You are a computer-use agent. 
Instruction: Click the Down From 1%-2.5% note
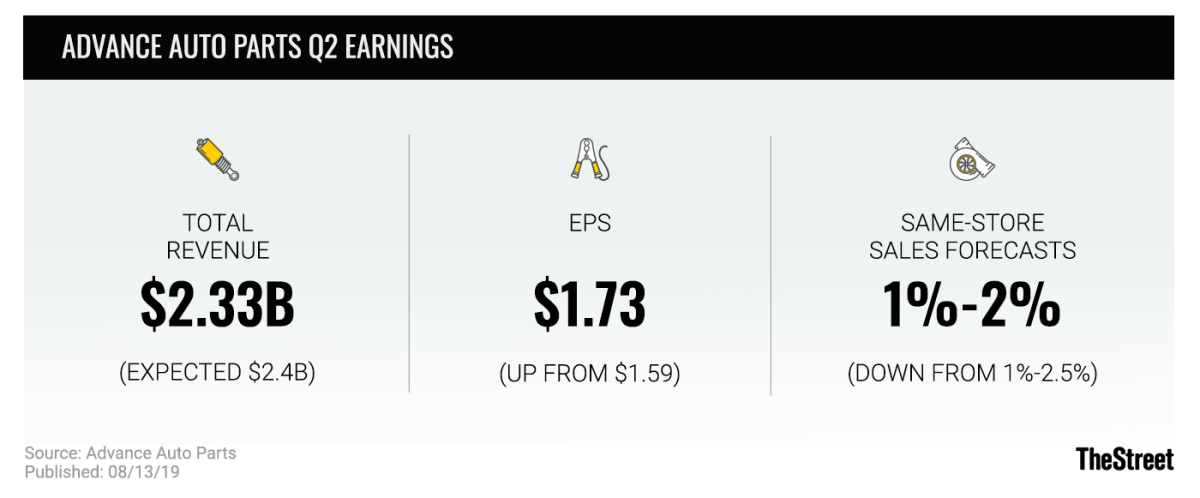[972, 373]
